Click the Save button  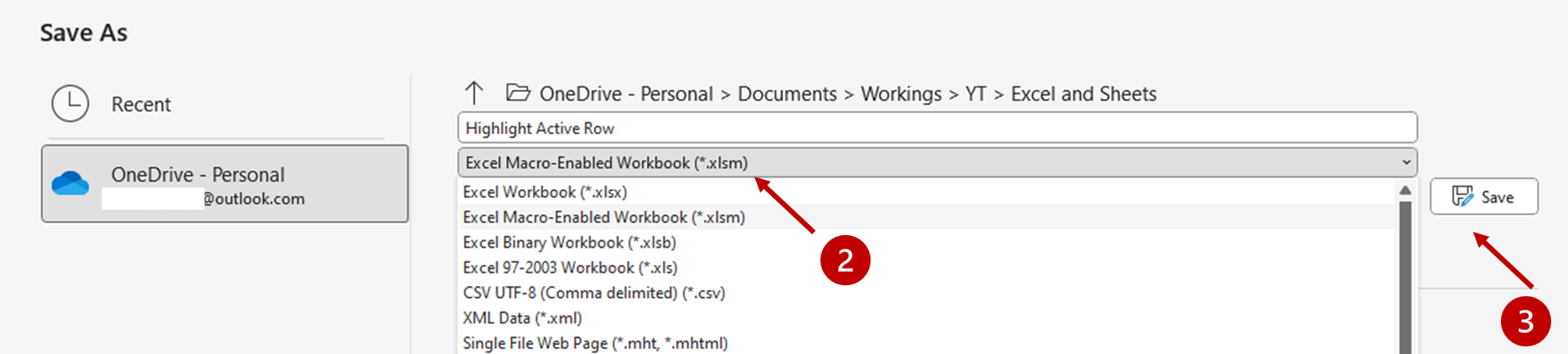tap(1483, 197)
